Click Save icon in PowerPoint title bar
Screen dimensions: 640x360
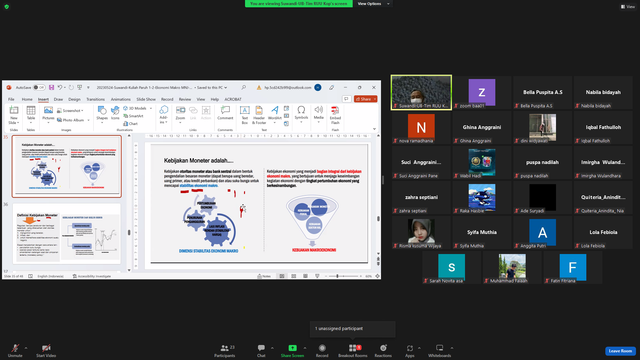pos(51,87)
